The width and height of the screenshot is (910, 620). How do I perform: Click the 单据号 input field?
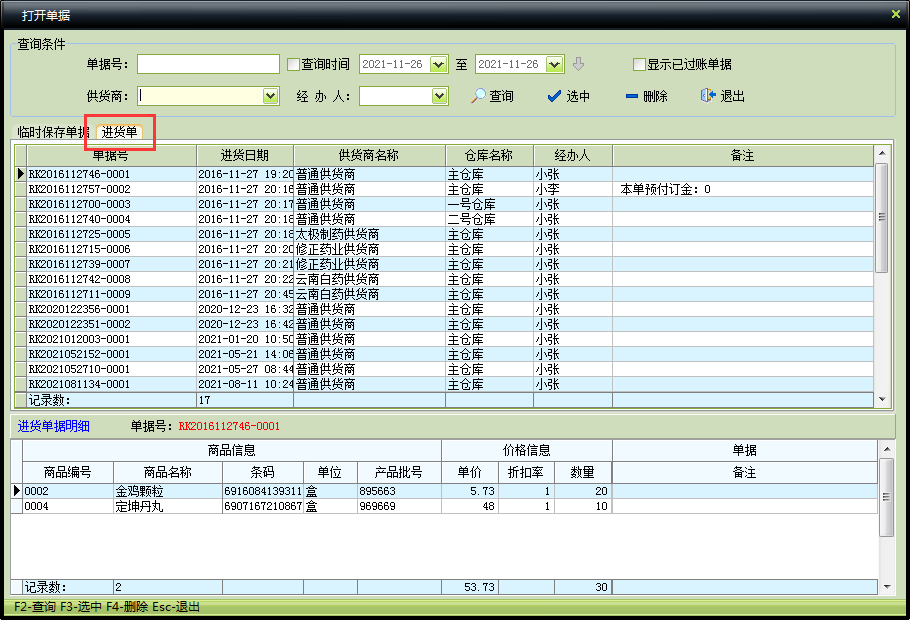208,64
